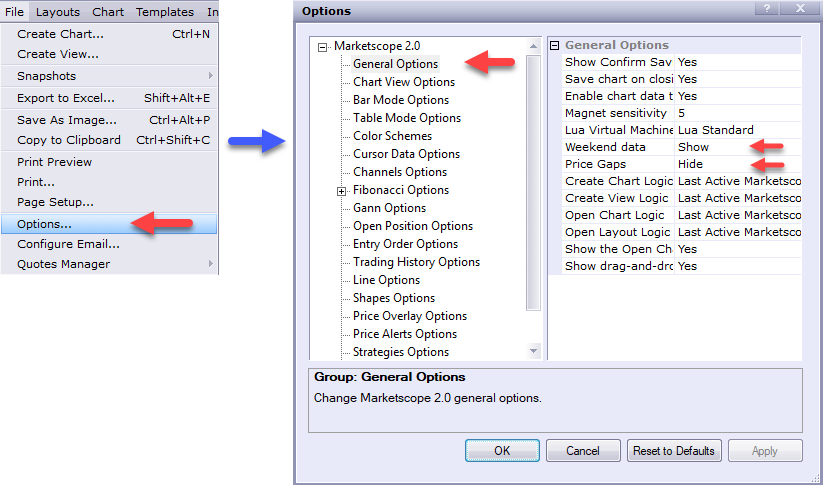Screen dimensions: 823x485
Task: Click the Magnet sensitivity value 5
Action: click(x=738, y=113)
